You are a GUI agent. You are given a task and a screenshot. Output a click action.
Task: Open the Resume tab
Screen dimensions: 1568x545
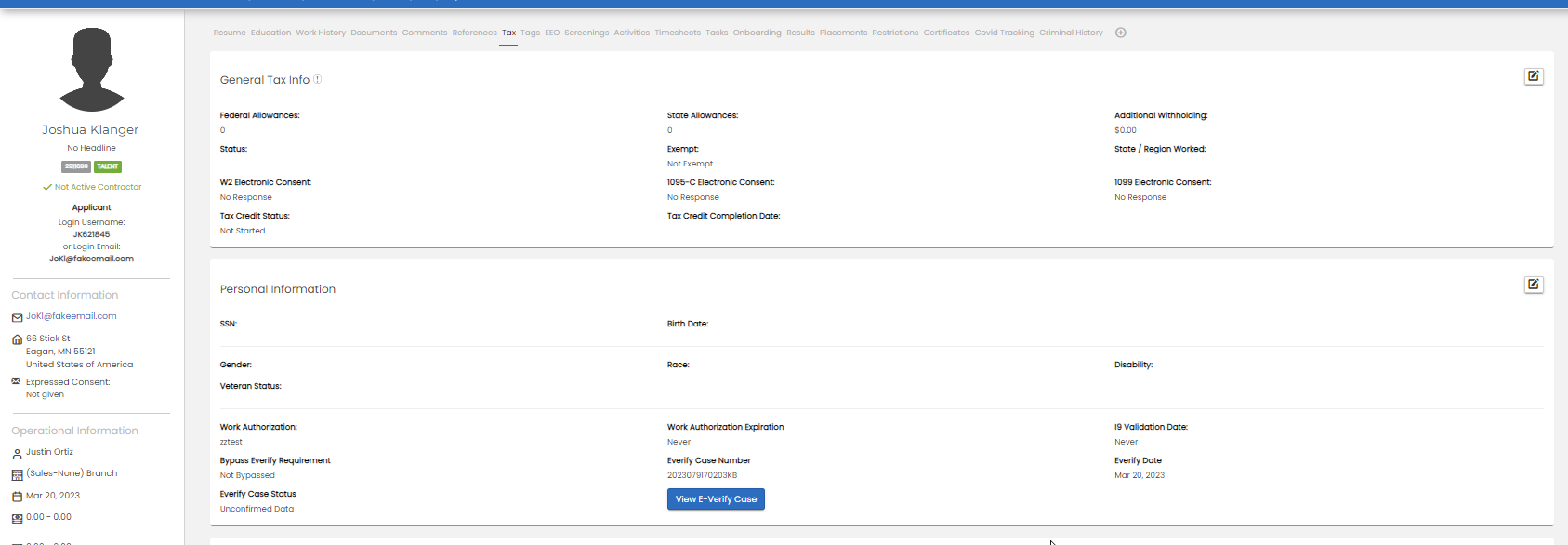230,33
